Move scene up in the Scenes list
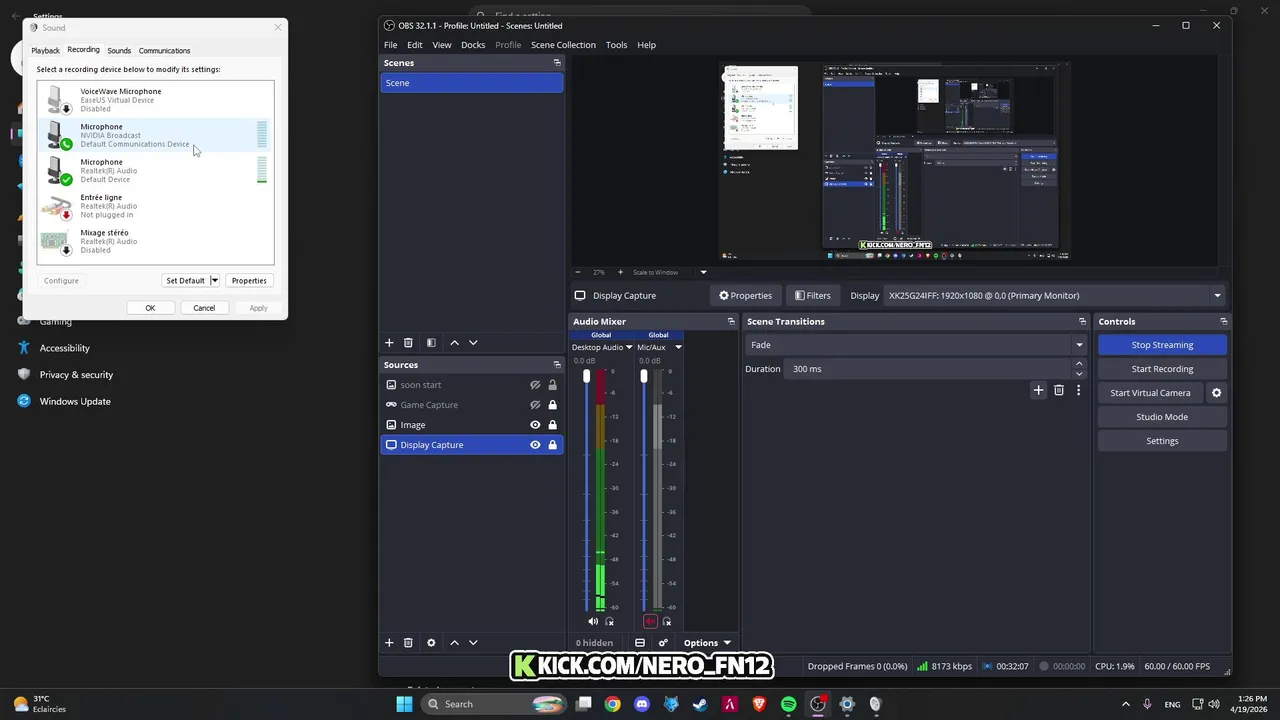The height and width of the screenshot is (720, 1280). coord(454,343)
